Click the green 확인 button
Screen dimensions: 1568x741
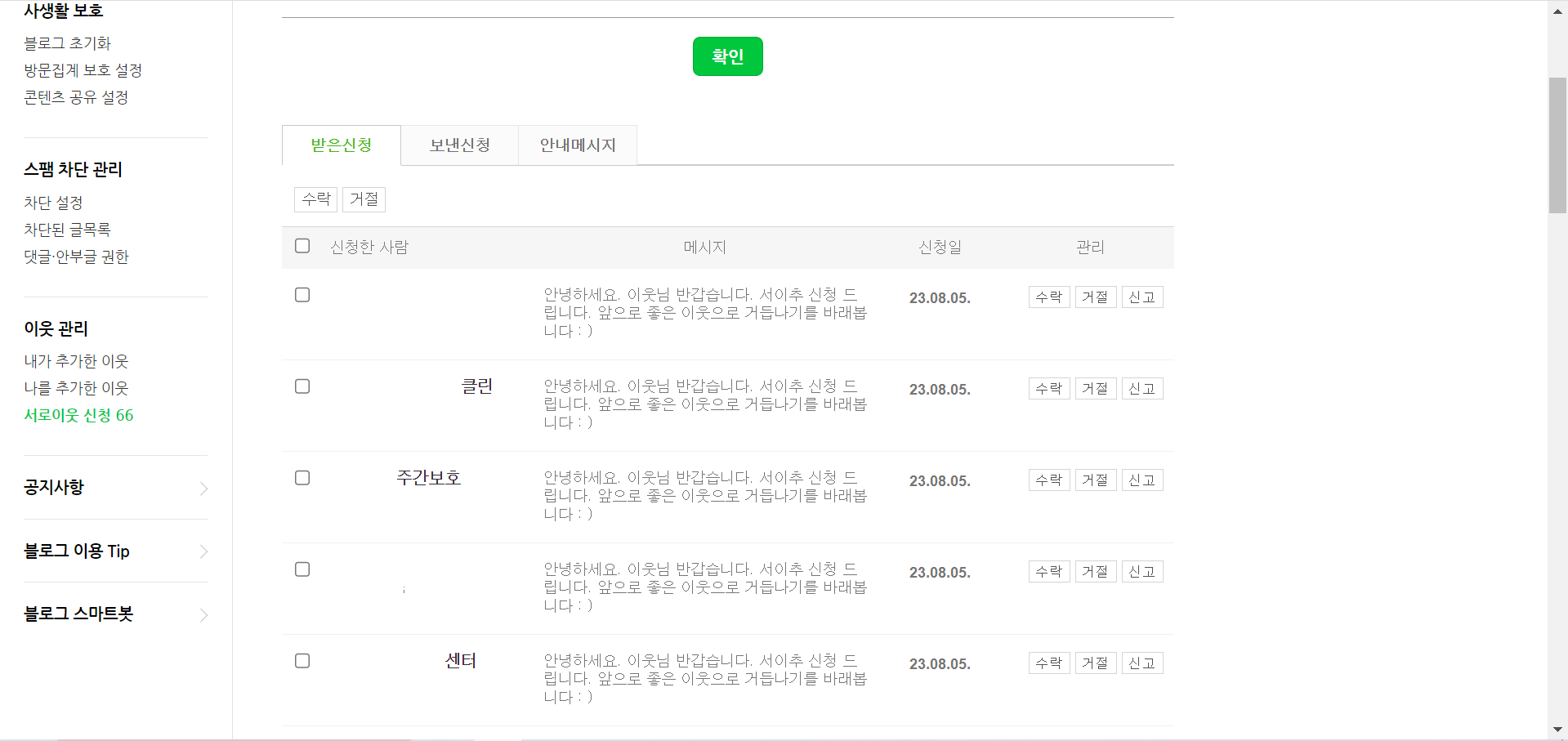[x=727, y=56]
